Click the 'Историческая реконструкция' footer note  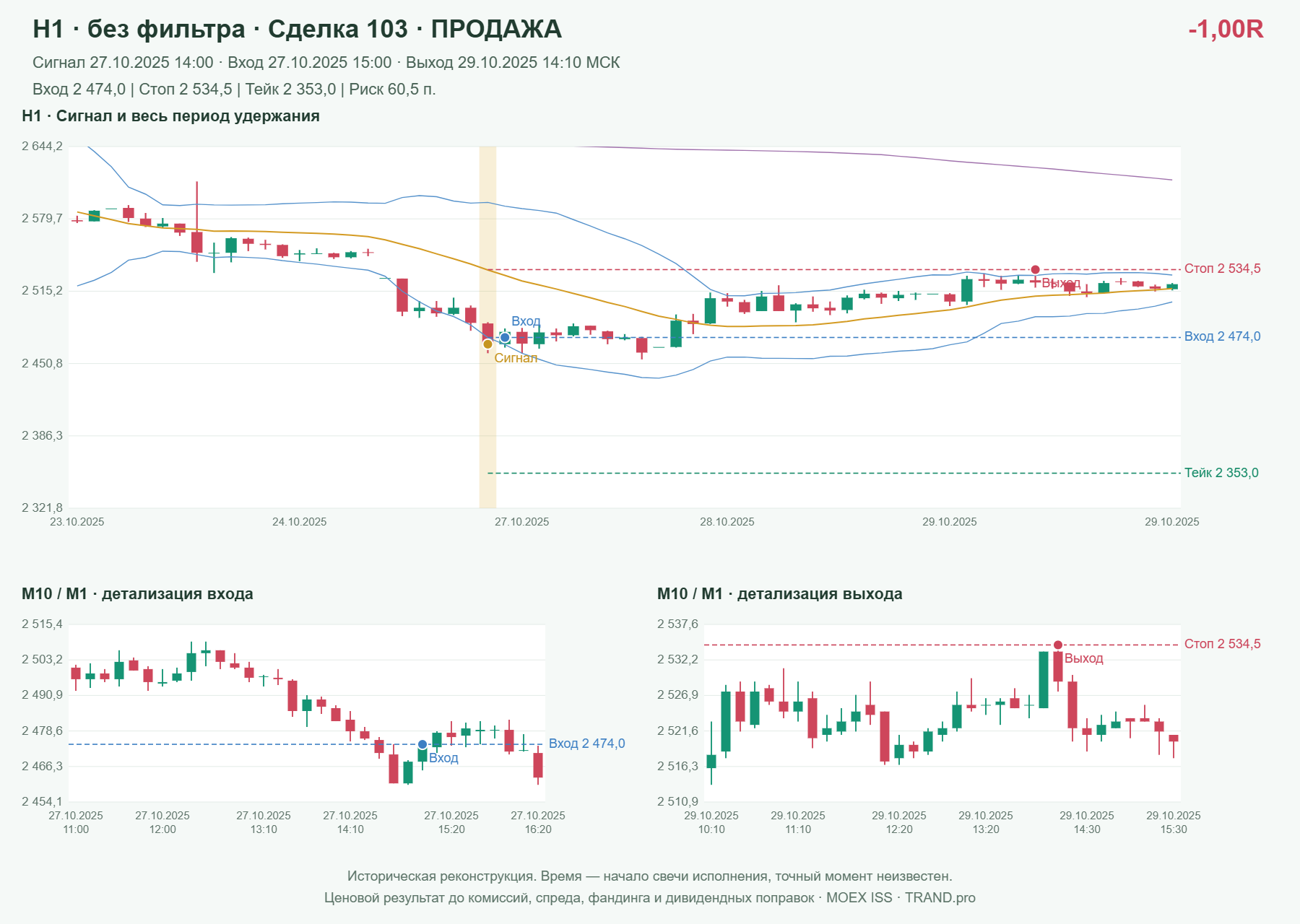(x=649, y=876)
